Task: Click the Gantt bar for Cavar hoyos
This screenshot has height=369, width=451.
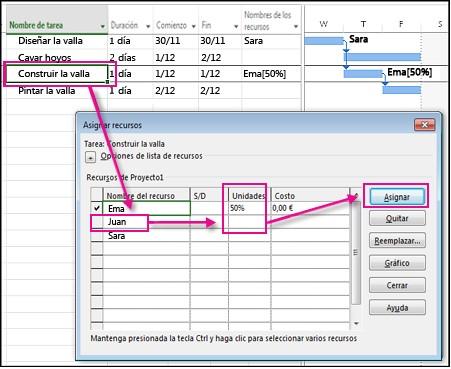Action: 382,57
